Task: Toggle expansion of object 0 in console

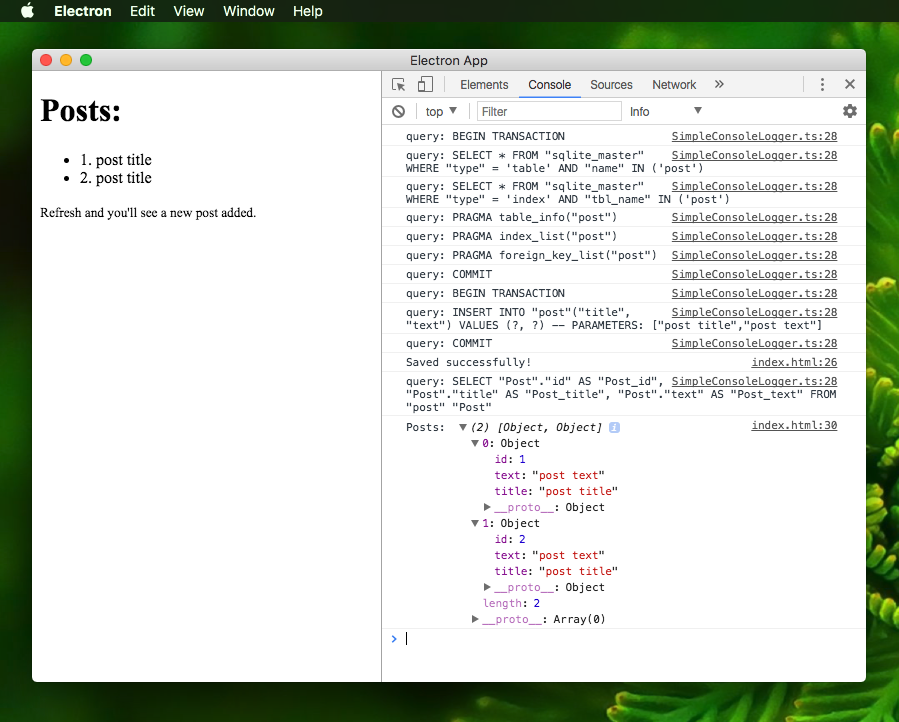Action: (x=474, y=443)
